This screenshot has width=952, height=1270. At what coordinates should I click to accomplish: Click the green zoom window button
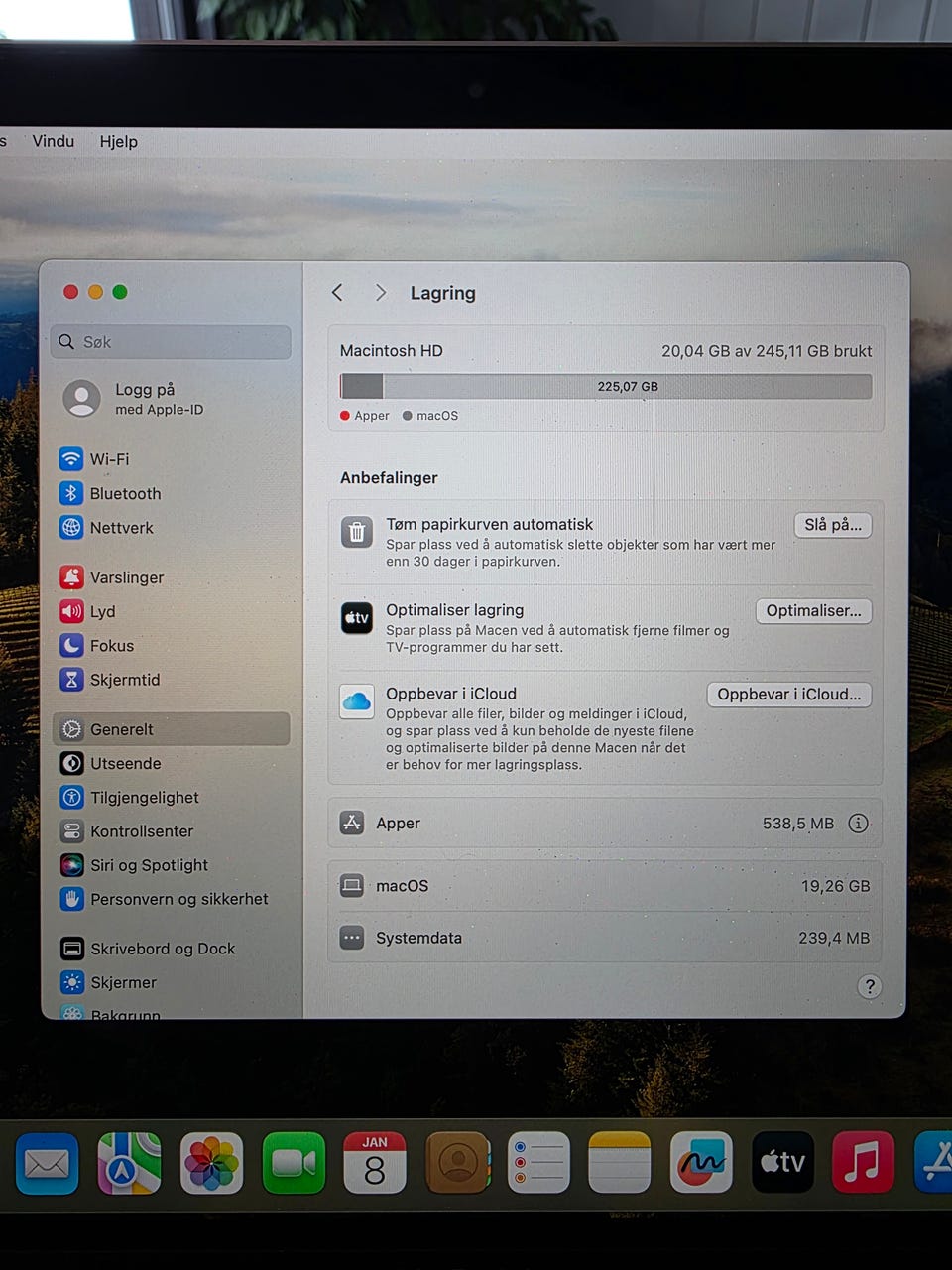120,292
